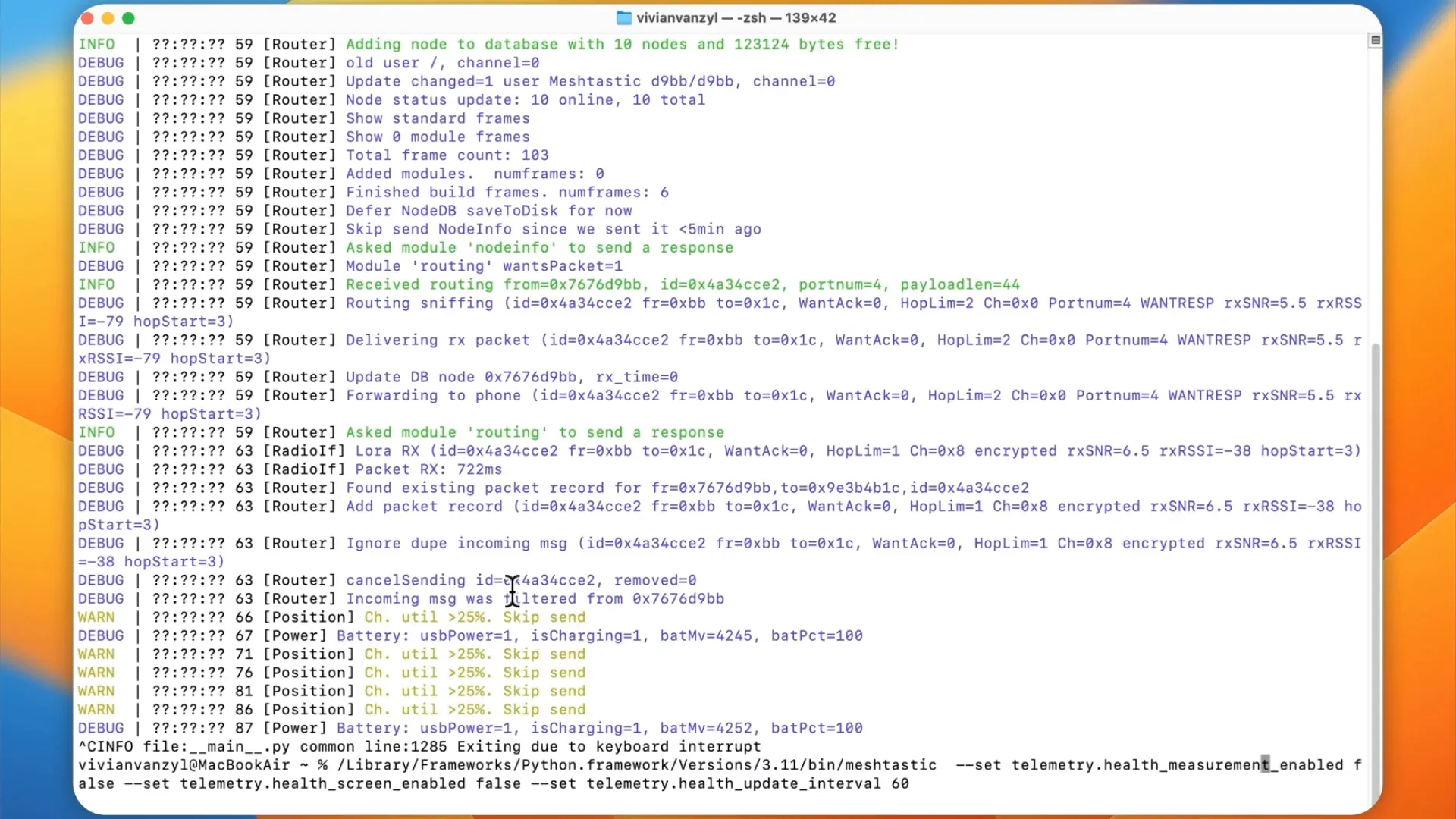Click 'Update DB node 0x7676d9bb, rx_time=0'
1456x819 pixels.
(x=512, y=377)
